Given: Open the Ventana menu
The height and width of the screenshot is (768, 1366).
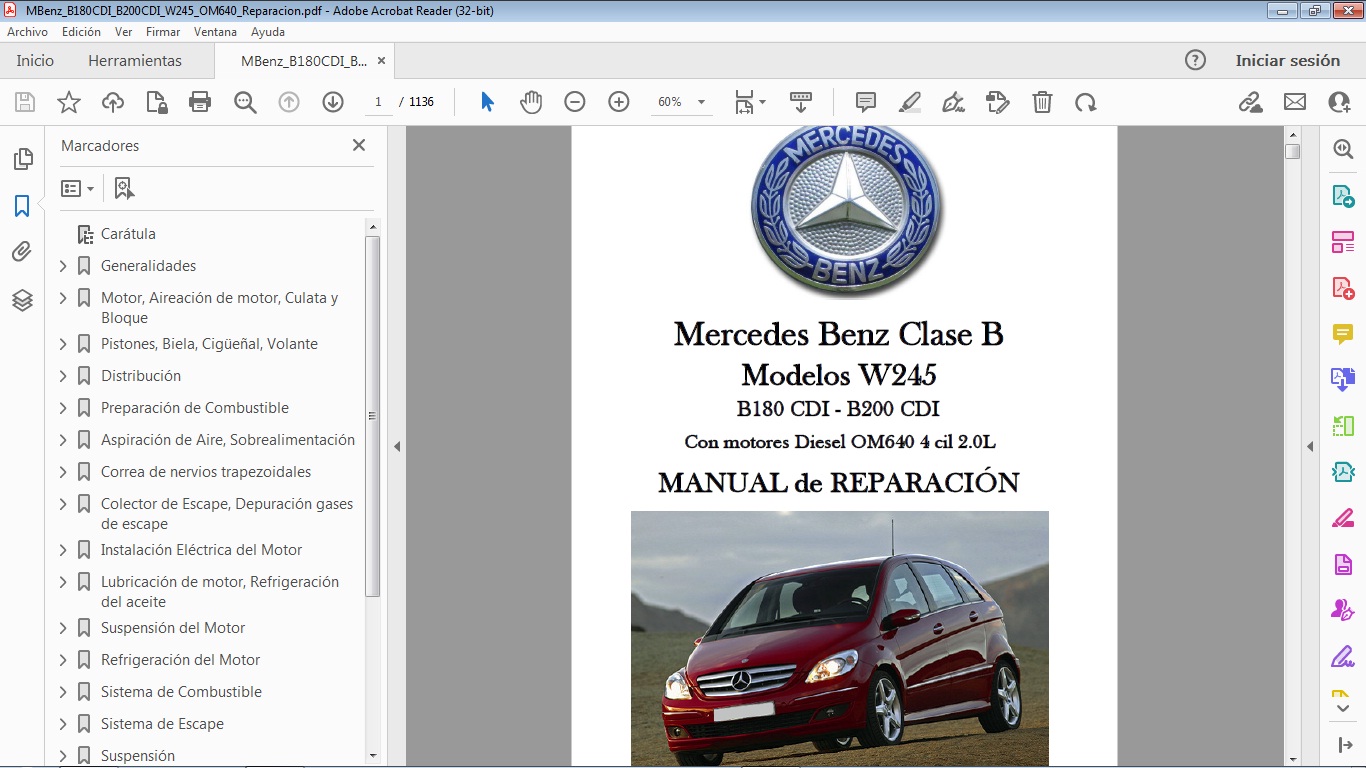Looking at the screenshot, I should click(x=216, y=32).
